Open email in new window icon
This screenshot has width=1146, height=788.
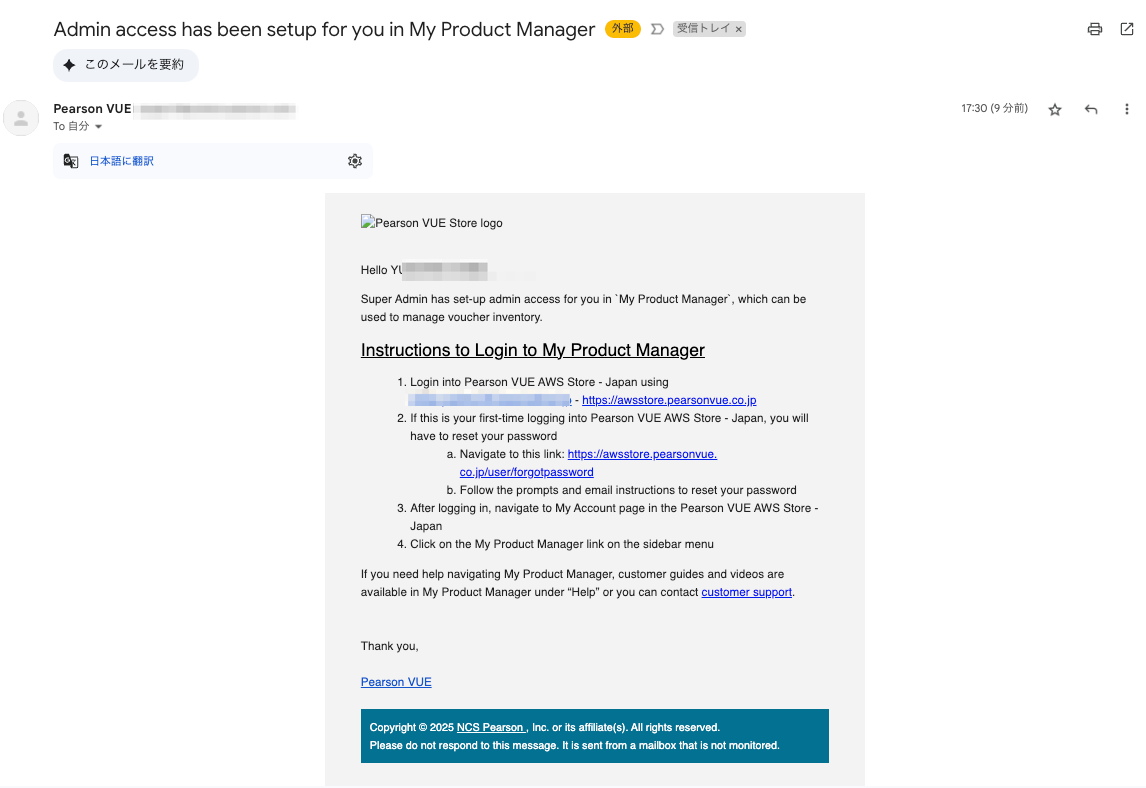[1126, 29]
